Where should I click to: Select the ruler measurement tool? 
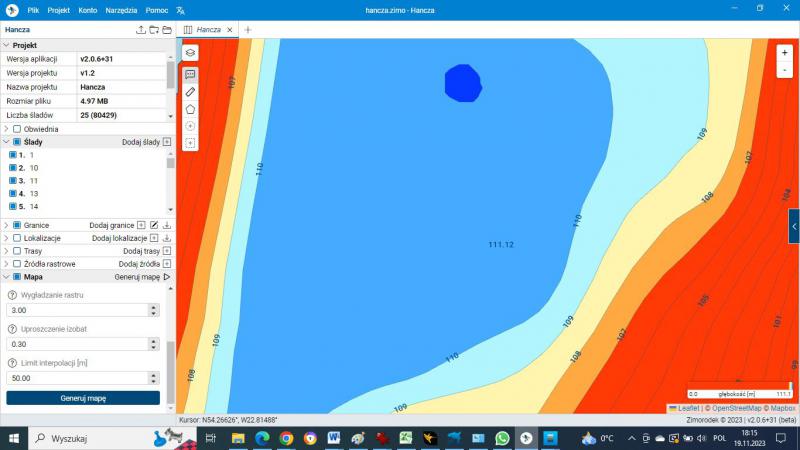190,91
